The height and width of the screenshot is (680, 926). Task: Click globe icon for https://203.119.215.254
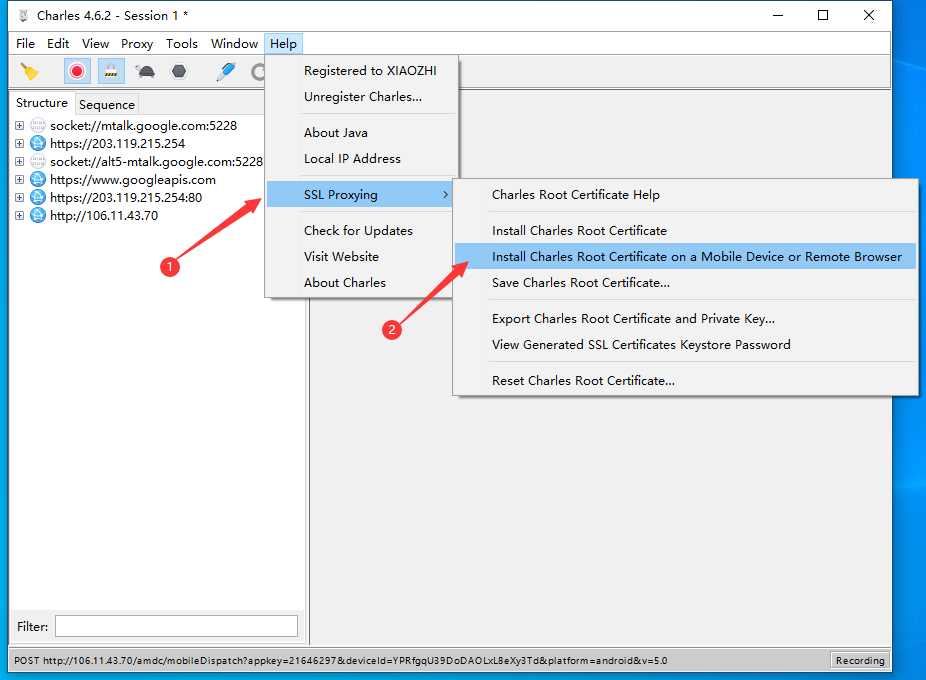click(38, 144)
